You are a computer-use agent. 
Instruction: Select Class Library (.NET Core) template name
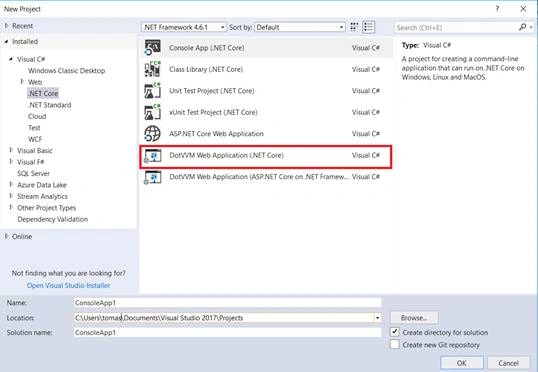click(x=206, y=69)
